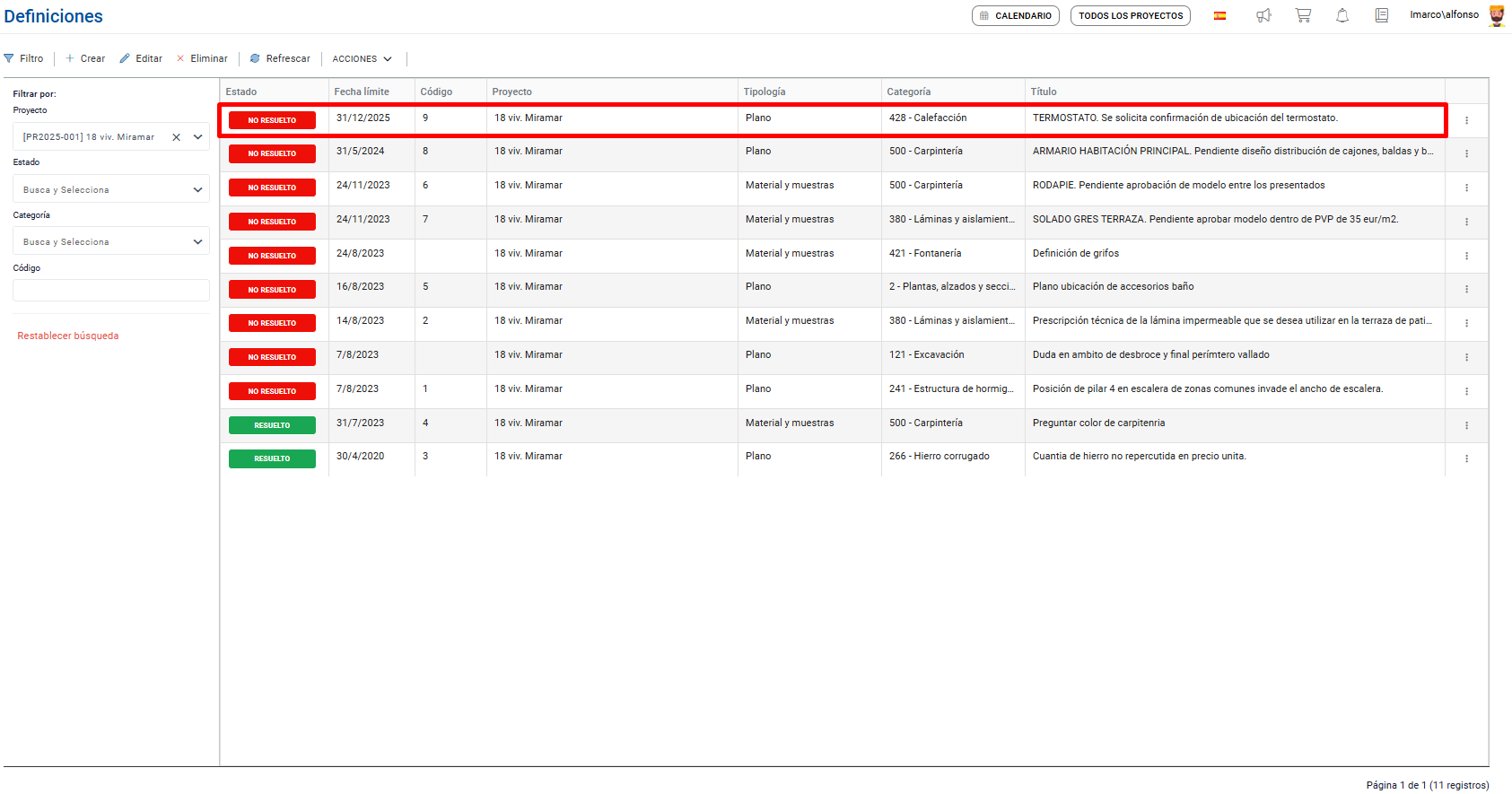Click the Refrescar toolbar button
The width and height of the screenshot is (1512, 794).
tap(280, 58)
